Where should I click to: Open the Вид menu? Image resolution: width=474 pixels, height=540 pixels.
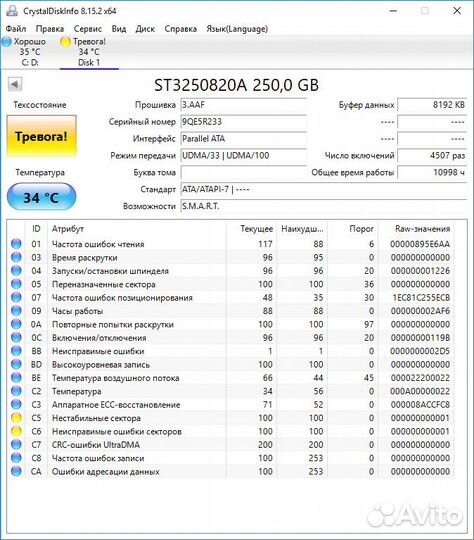[118, 29]
